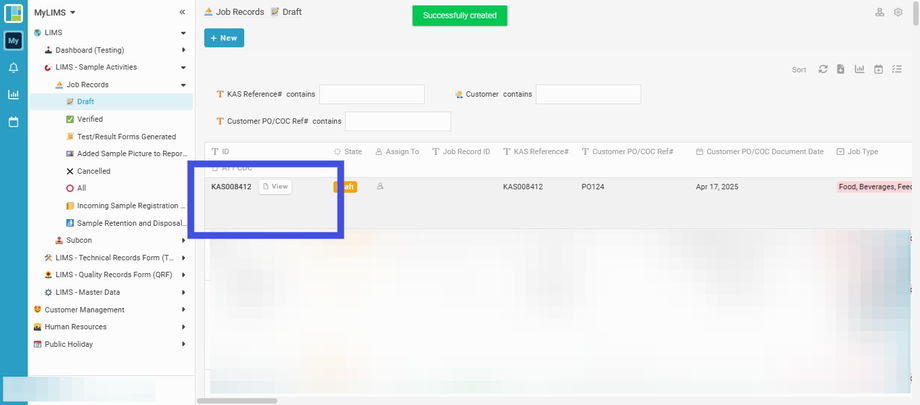Create a new job record with New button
This screenshot has height=405, width=920.
click(224, 38)
